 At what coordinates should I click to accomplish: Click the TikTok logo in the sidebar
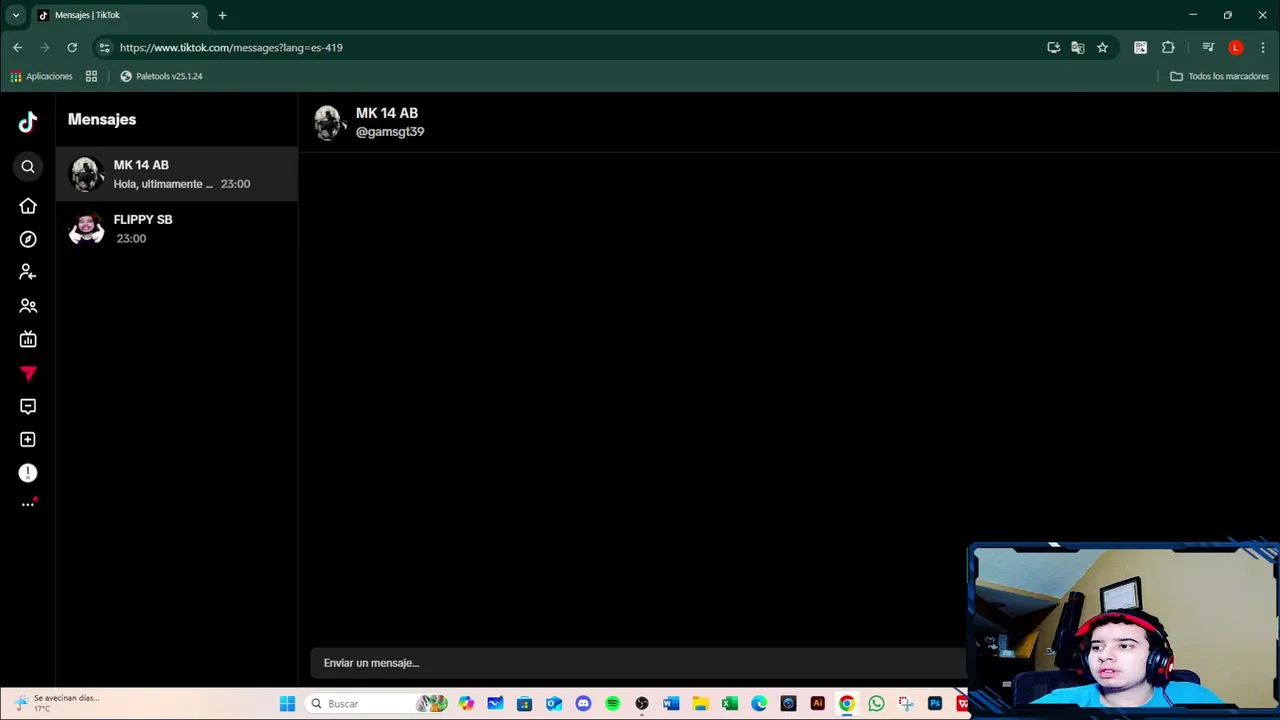tap(28, 122)
